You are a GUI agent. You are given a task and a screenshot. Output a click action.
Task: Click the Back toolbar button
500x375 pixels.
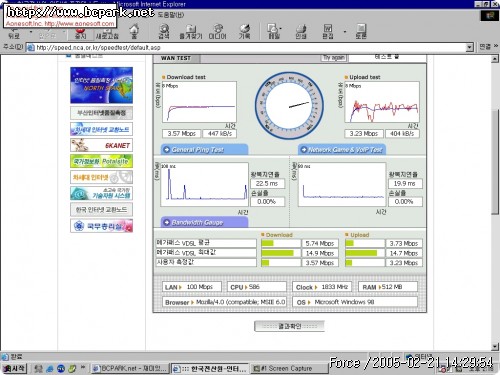coord(14,33)
